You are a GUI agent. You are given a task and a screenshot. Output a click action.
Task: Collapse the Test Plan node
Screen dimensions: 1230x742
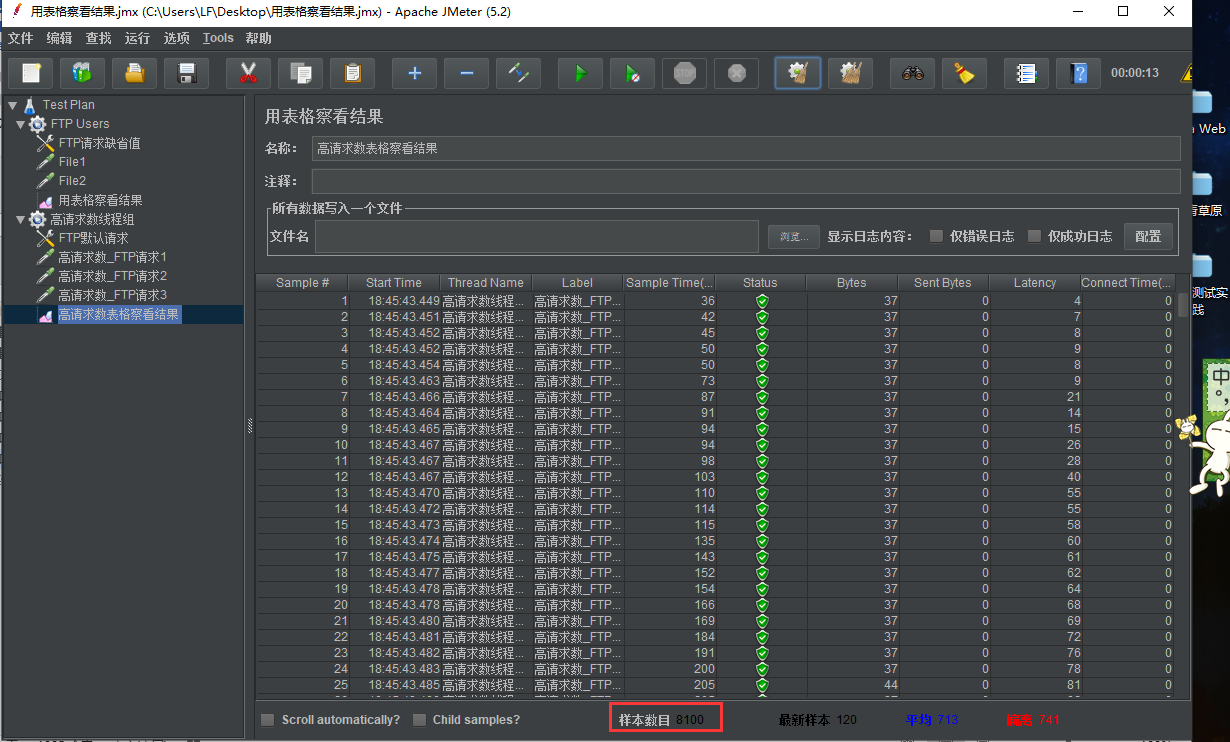(12, 104)
